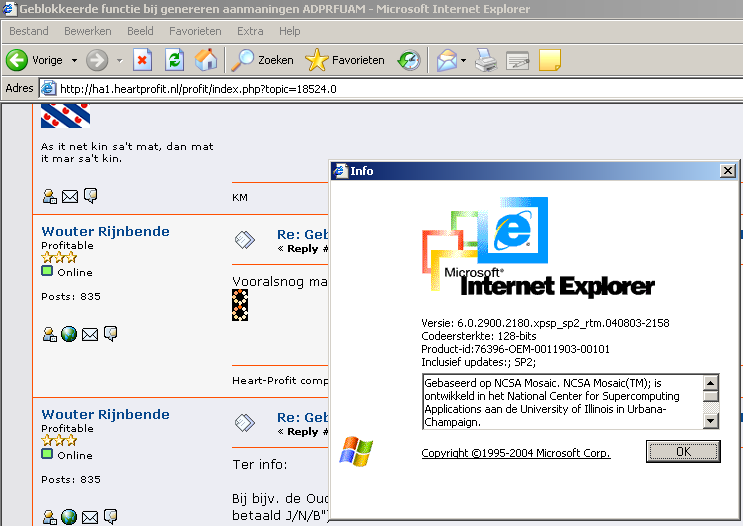Open Favorieten star toolbar button
The image size is (743, 526).
click(345, 60)
